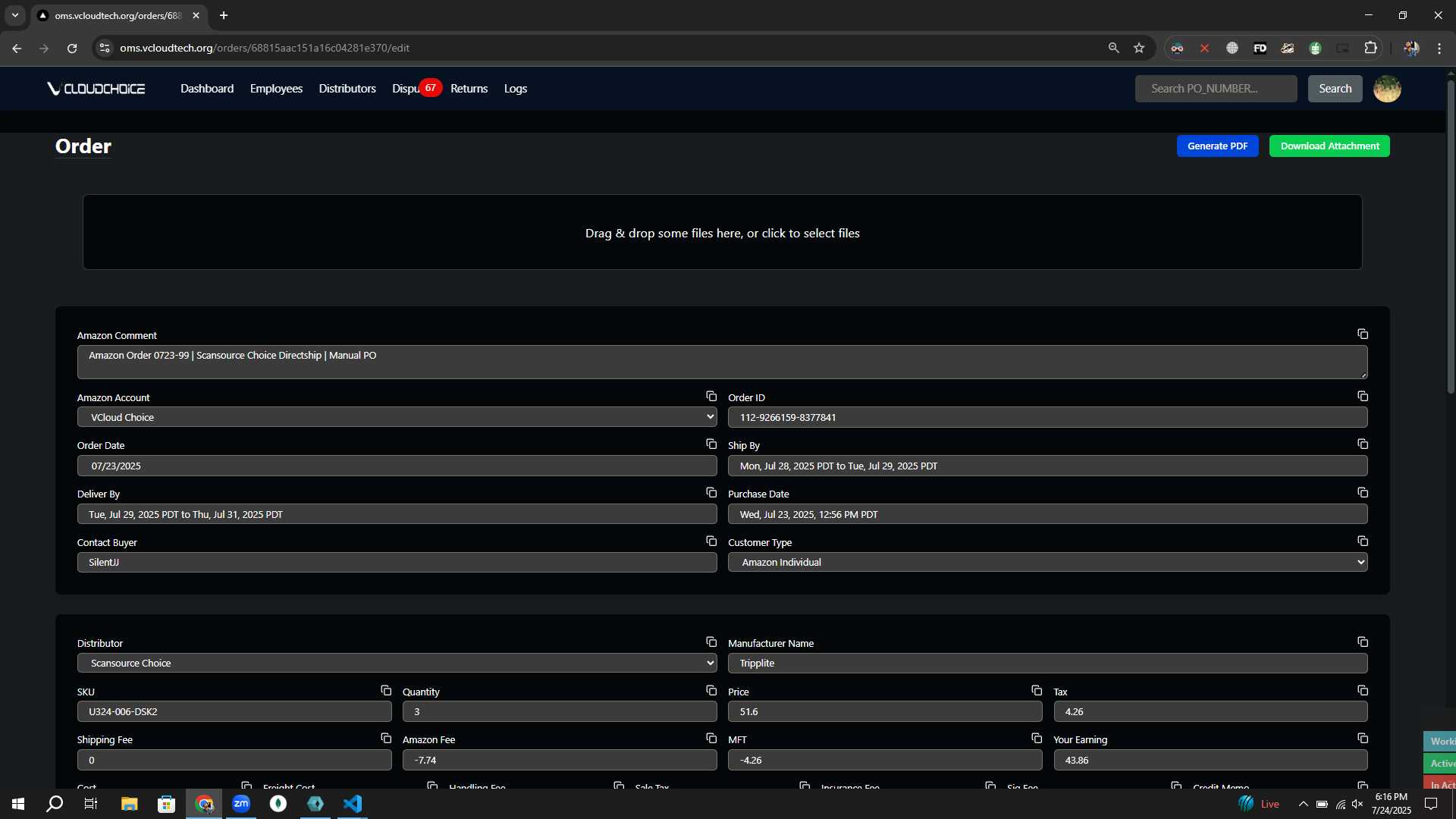Copy the Tax value
The image size is (1456, 819).
[1363, 691]
